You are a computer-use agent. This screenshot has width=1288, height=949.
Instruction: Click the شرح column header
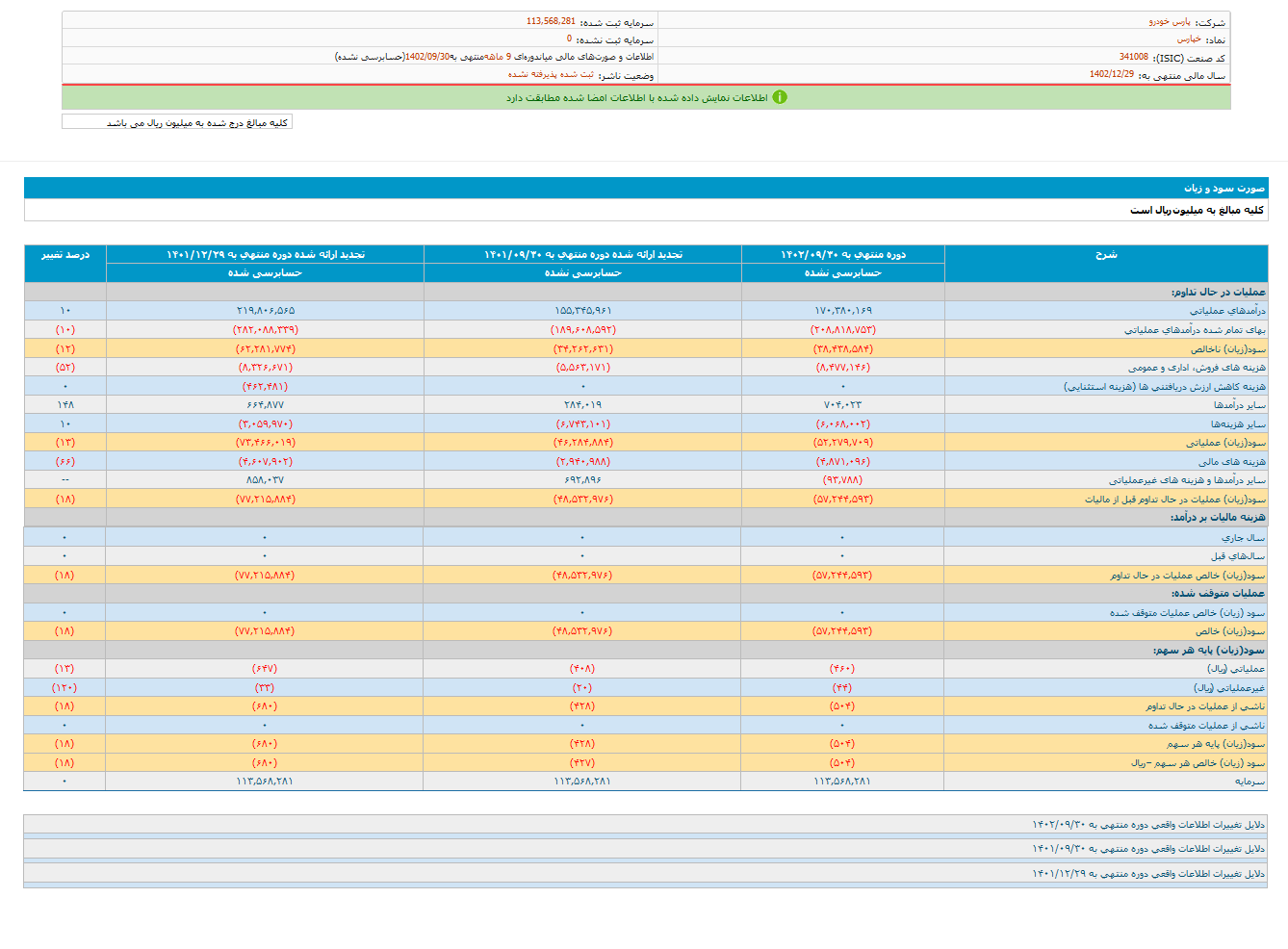[x=1105, y=255]
